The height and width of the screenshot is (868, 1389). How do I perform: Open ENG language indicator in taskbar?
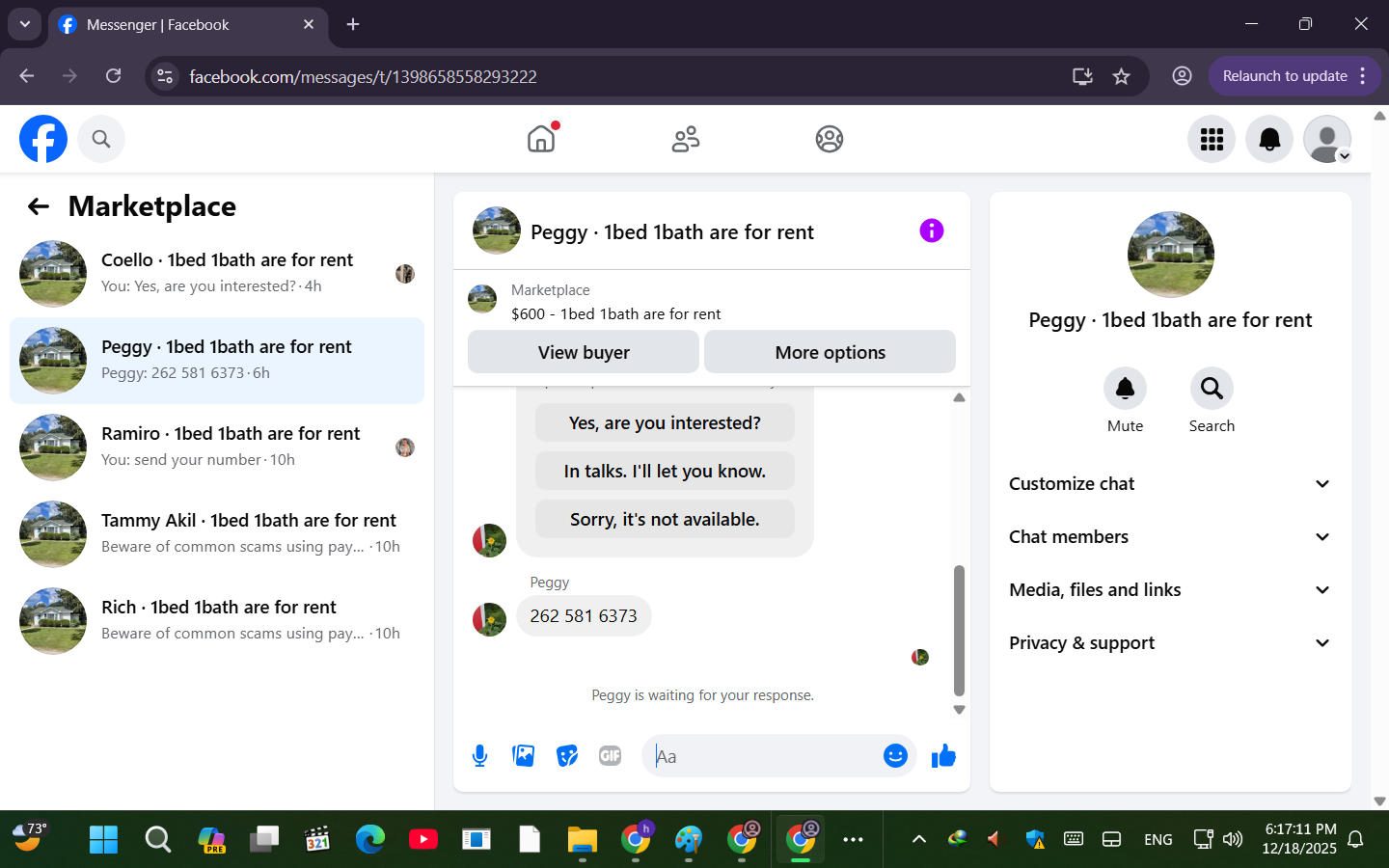pos(1157,839)
